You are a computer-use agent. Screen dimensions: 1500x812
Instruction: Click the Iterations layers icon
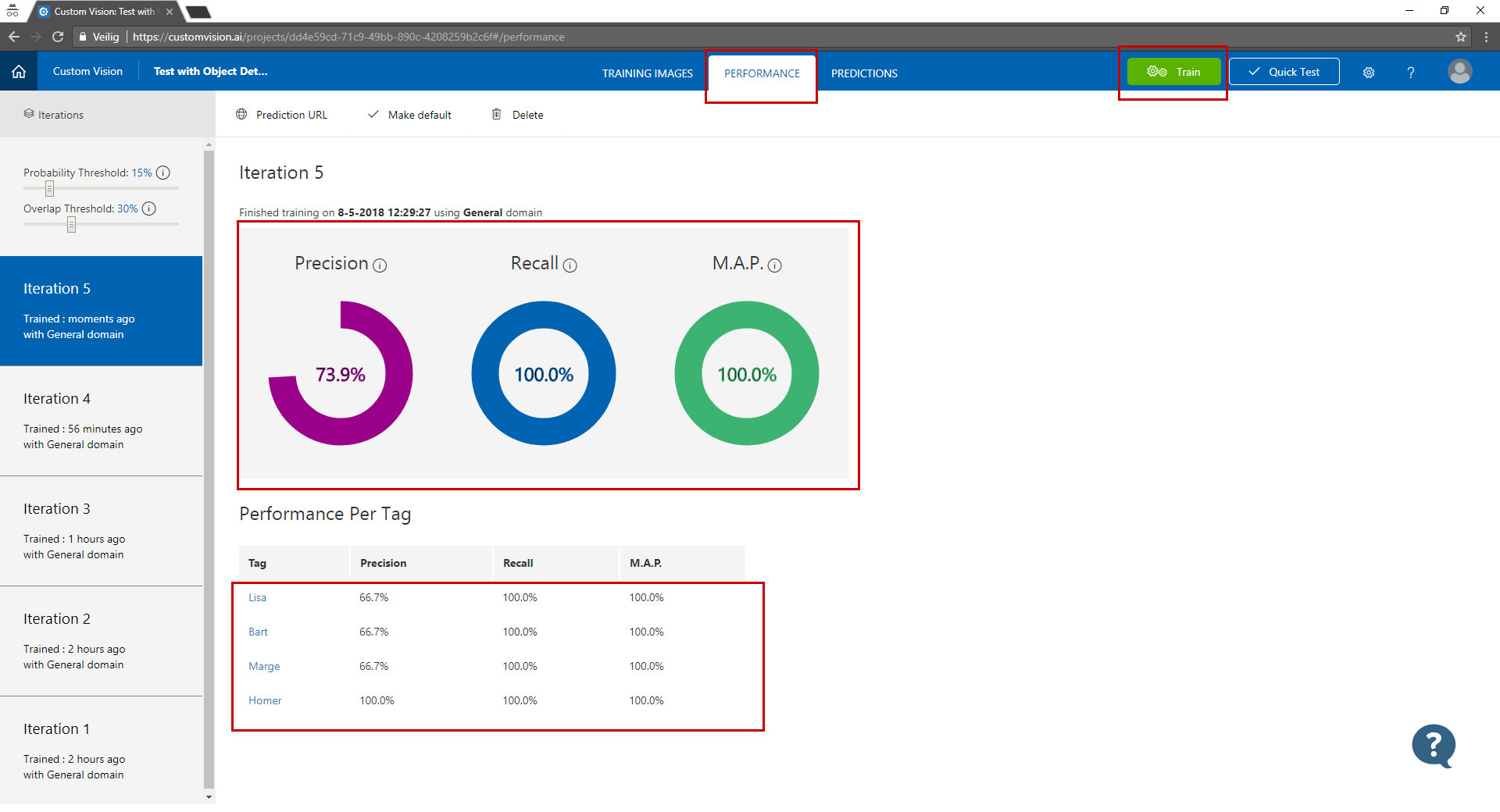coord(29,114)
